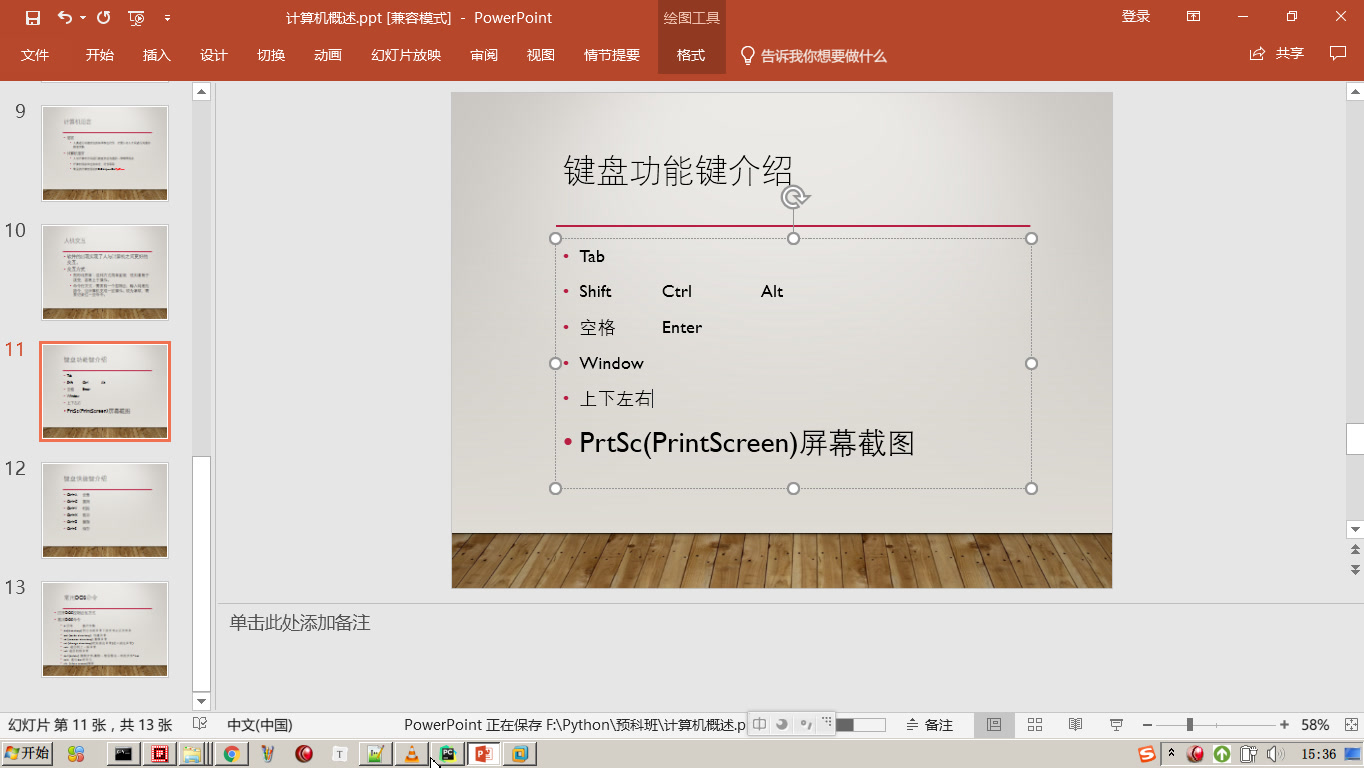The height and width of the screenshot is (768, 1364).
Task: Select Normal view icon in status bar
Action: (x=995, y=724)
